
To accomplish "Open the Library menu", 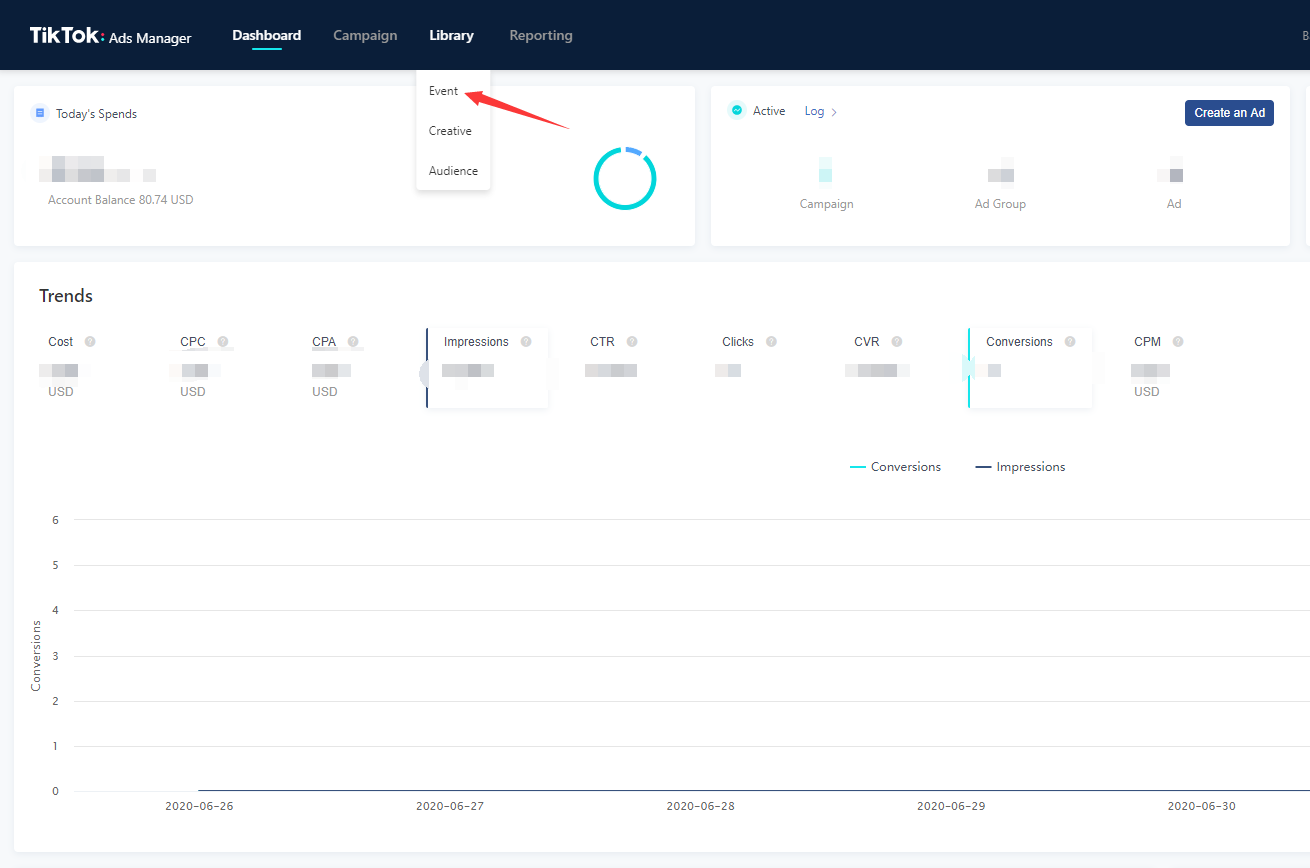I will pyautogui.click(x=451, y=35).
